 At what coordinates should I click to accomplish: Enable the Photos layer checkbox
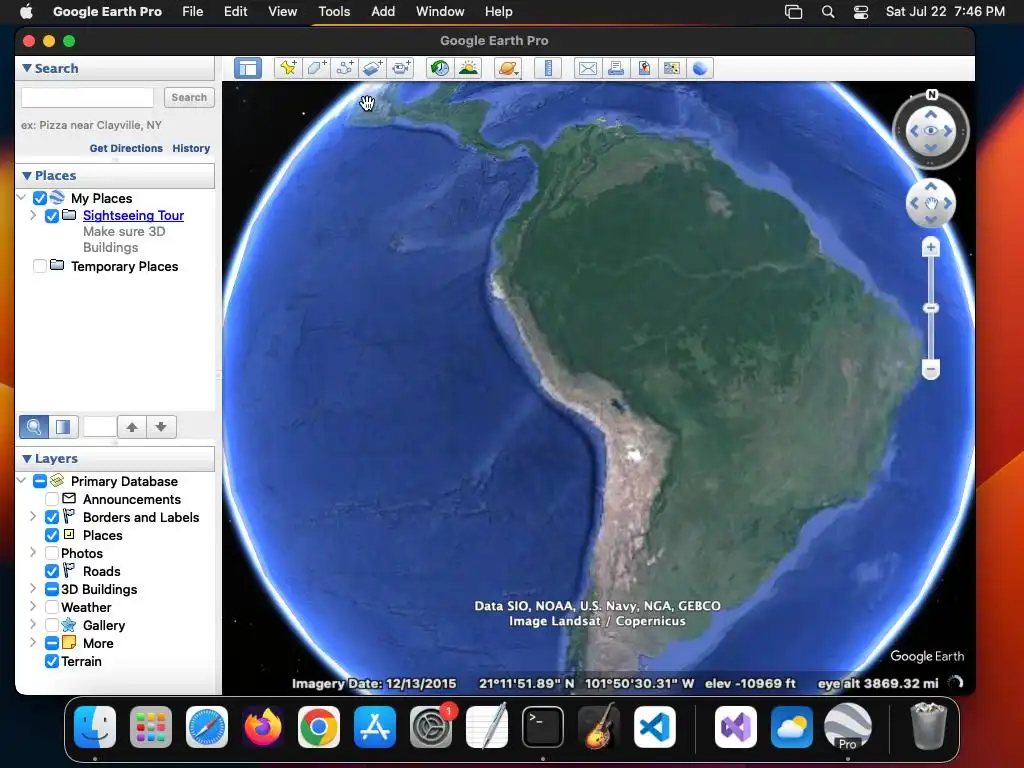(52, 553)
